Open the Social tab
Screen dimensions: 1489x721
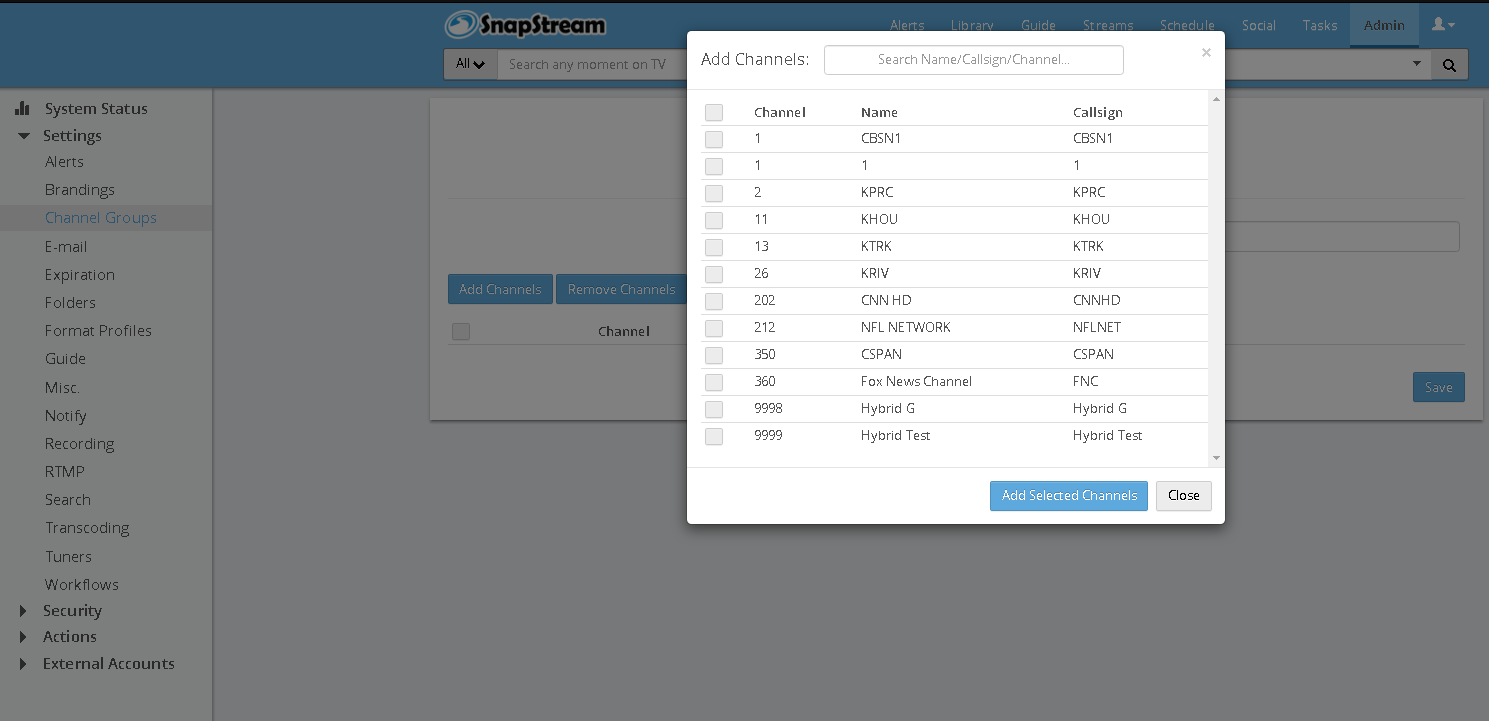point(1259,25)
